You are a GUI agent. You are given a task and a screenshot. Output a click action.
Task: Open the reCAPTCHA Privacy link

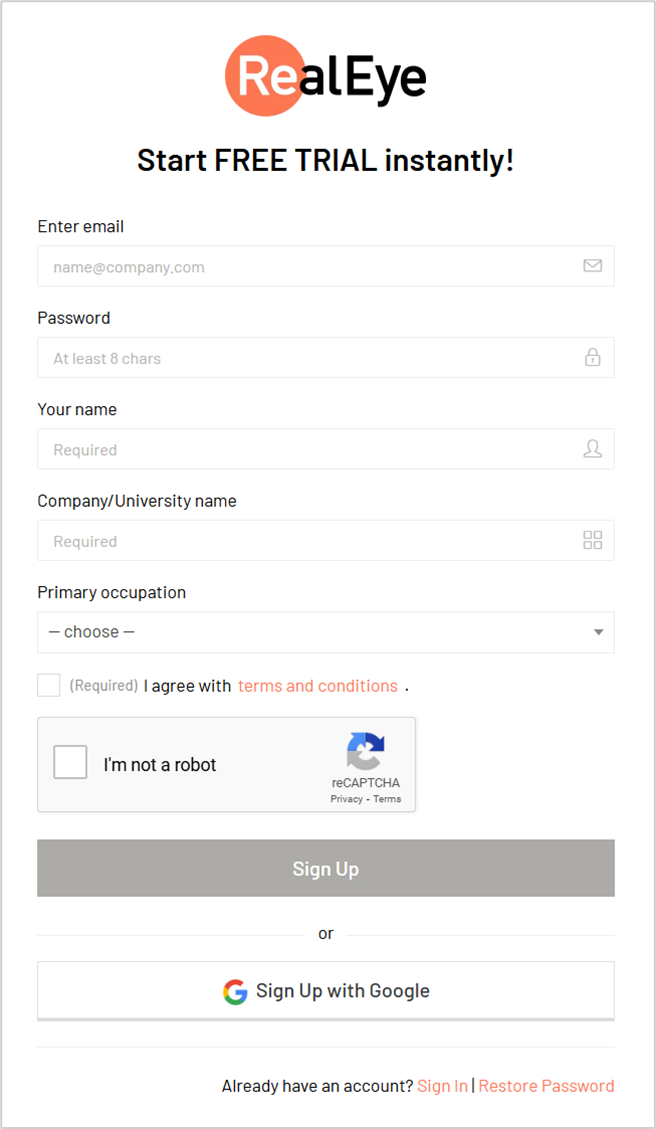coord(346,799)
